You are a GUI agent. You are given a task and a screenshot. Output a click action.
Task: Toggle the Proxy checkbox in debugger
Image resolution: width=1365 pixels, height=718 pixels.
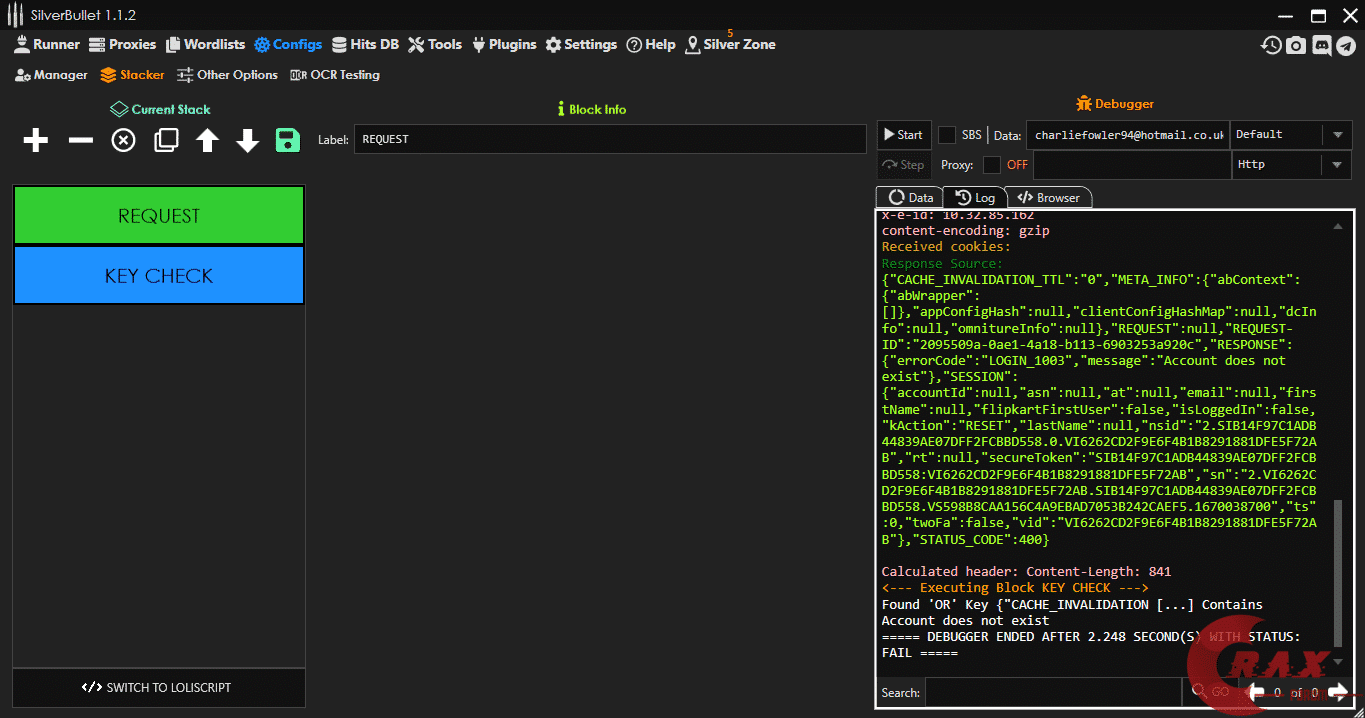coord(992,165)
